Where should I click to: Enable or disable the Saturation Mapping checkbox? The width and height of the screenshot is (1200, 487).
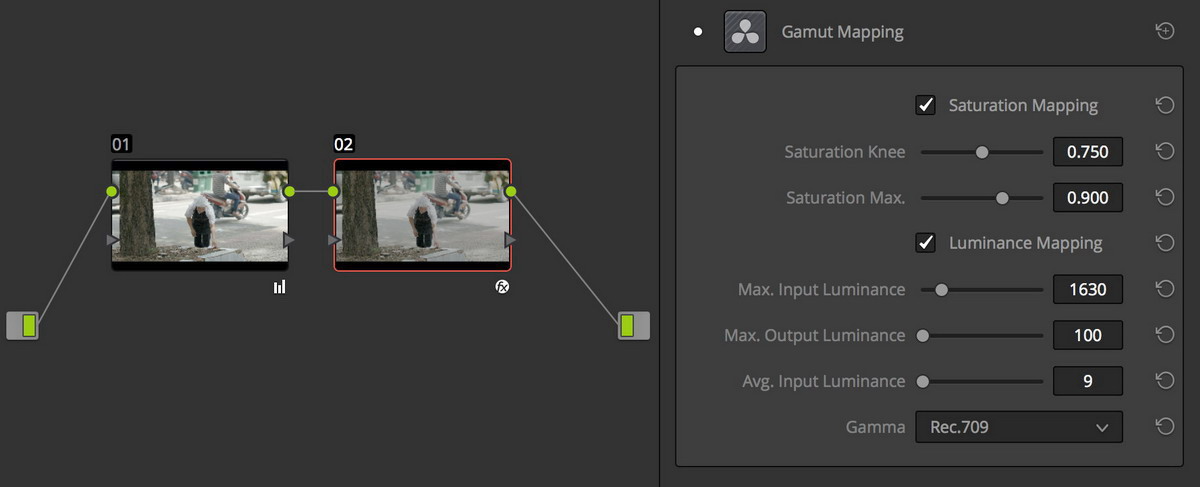point(926,105)
